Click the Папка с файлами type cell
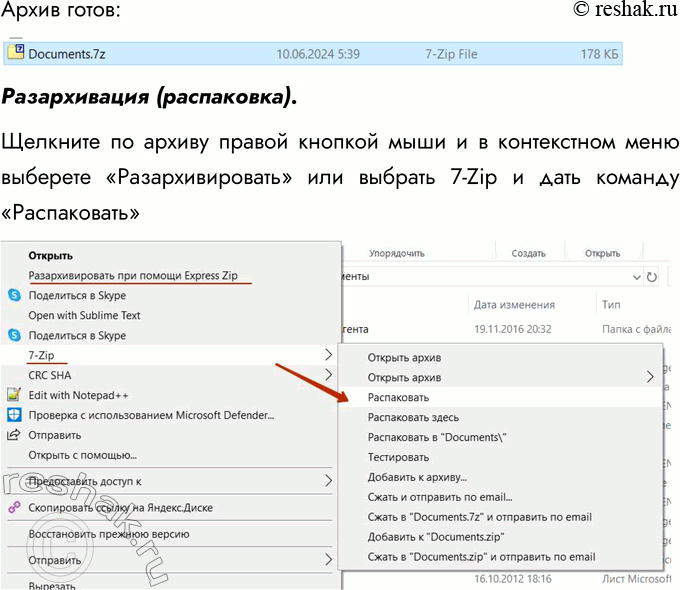This screenshot has width=680, height=590. pyautogui.click(x=636, y=329)
